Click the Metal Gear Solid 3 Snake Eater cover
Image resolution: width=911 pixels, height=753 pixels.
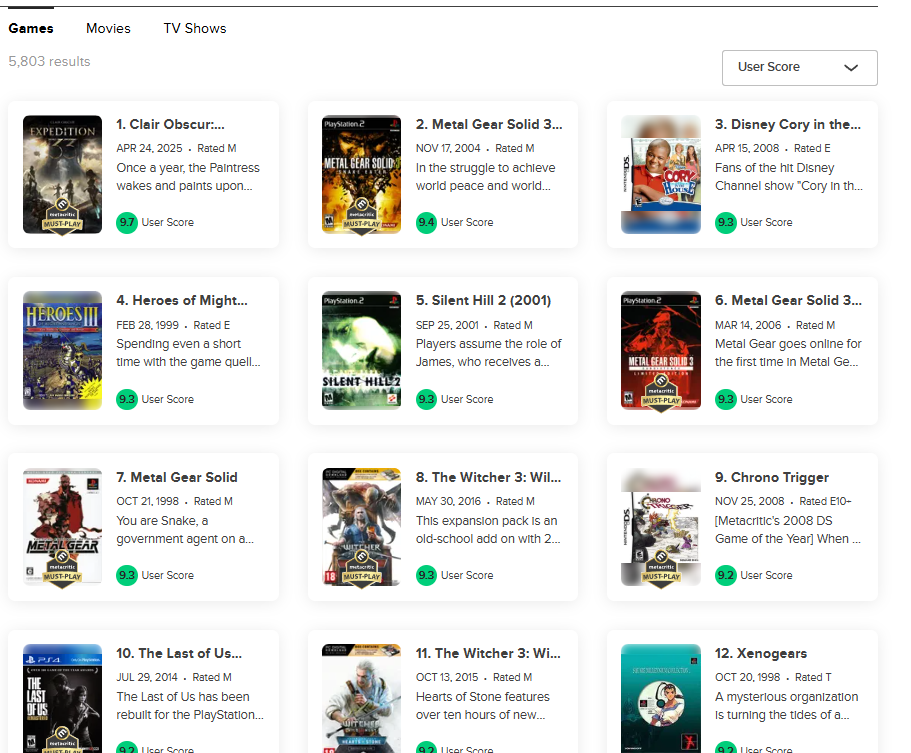coord(361,175)
